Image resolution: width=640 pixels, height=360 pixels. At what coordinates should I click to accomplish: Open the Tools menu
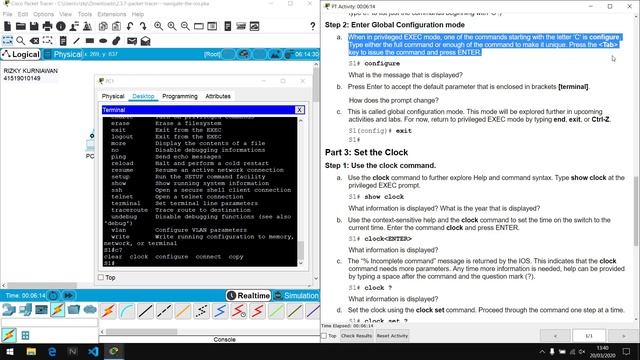[x=84, y=14]
